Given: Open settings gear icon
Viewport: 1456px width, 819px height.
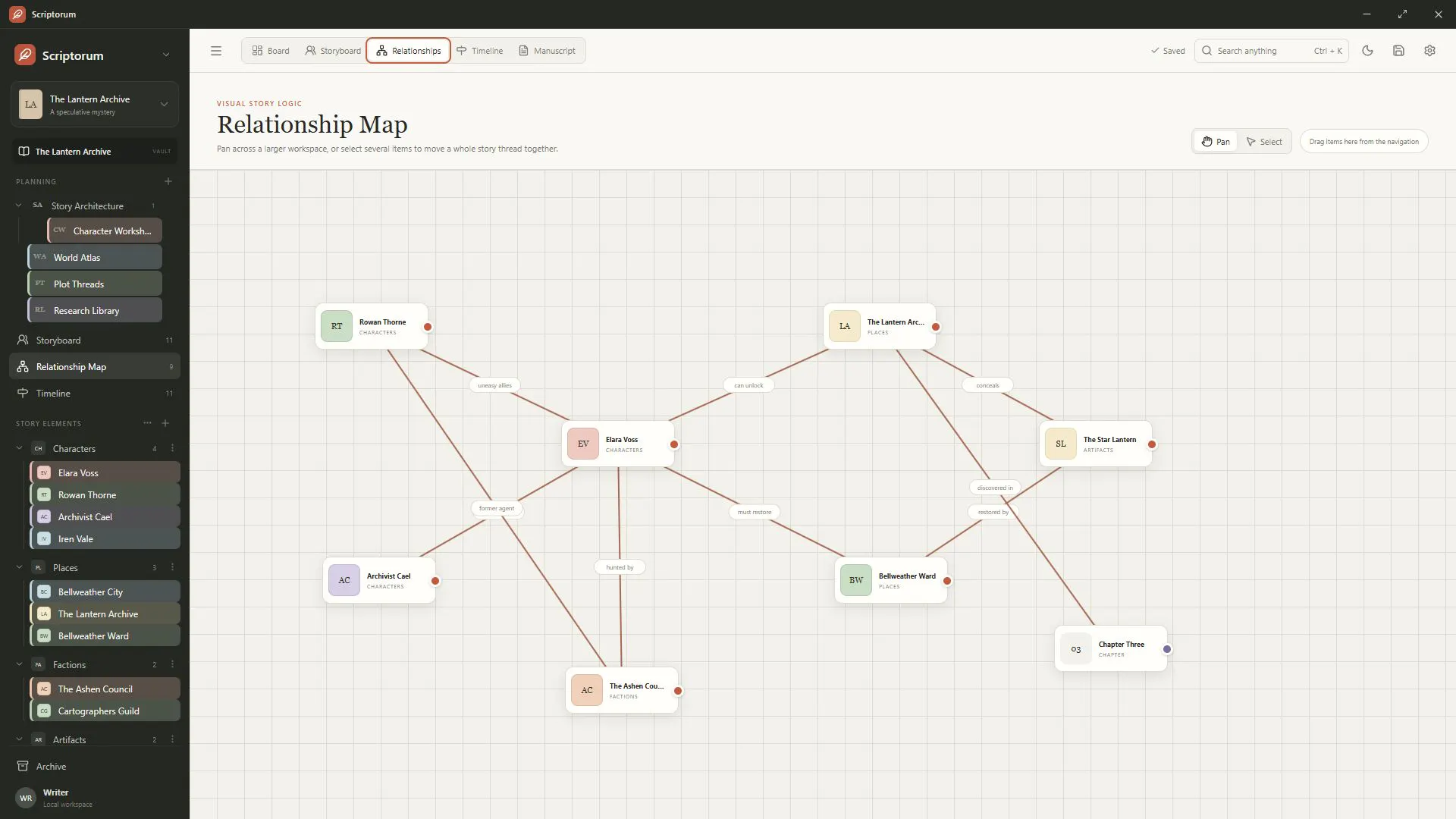Looking at the screenshot, I should pyautogui.click(x=1429, y=51).
